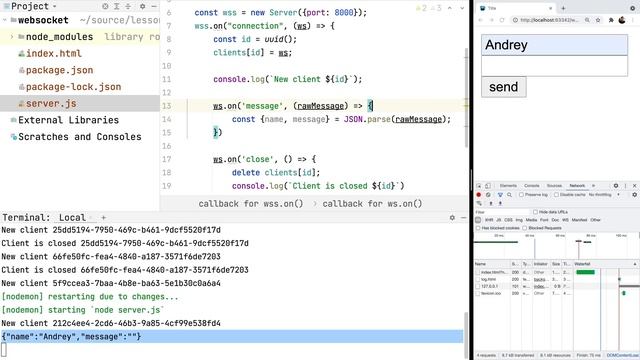Image resolution: width=640 pixels, height=360 pixels.
Task: Click the editor vertical scrollbar
Action: pos(466,98)
